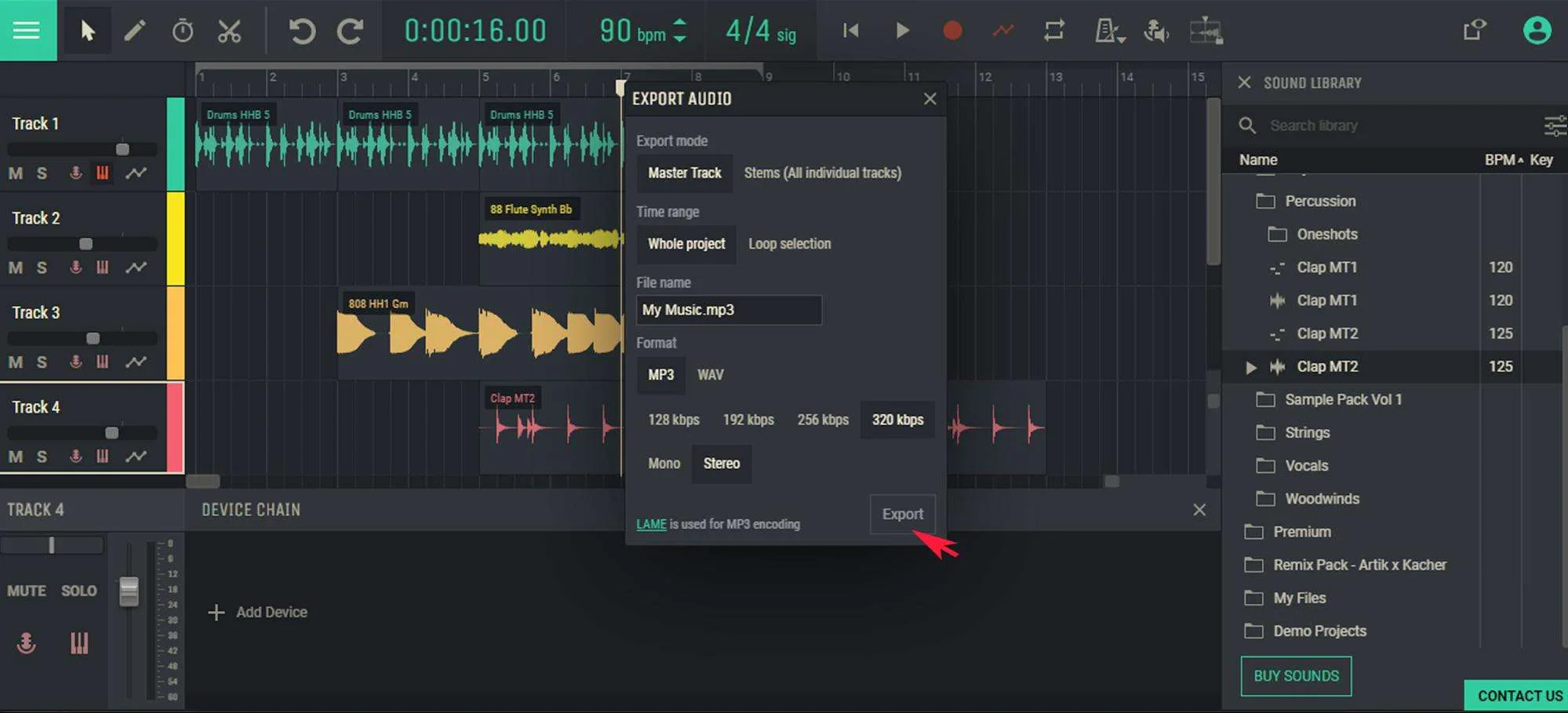Choose Whole project time range
The height and width of the screenshot is (713, 1568).
click(x=686, y=244)
